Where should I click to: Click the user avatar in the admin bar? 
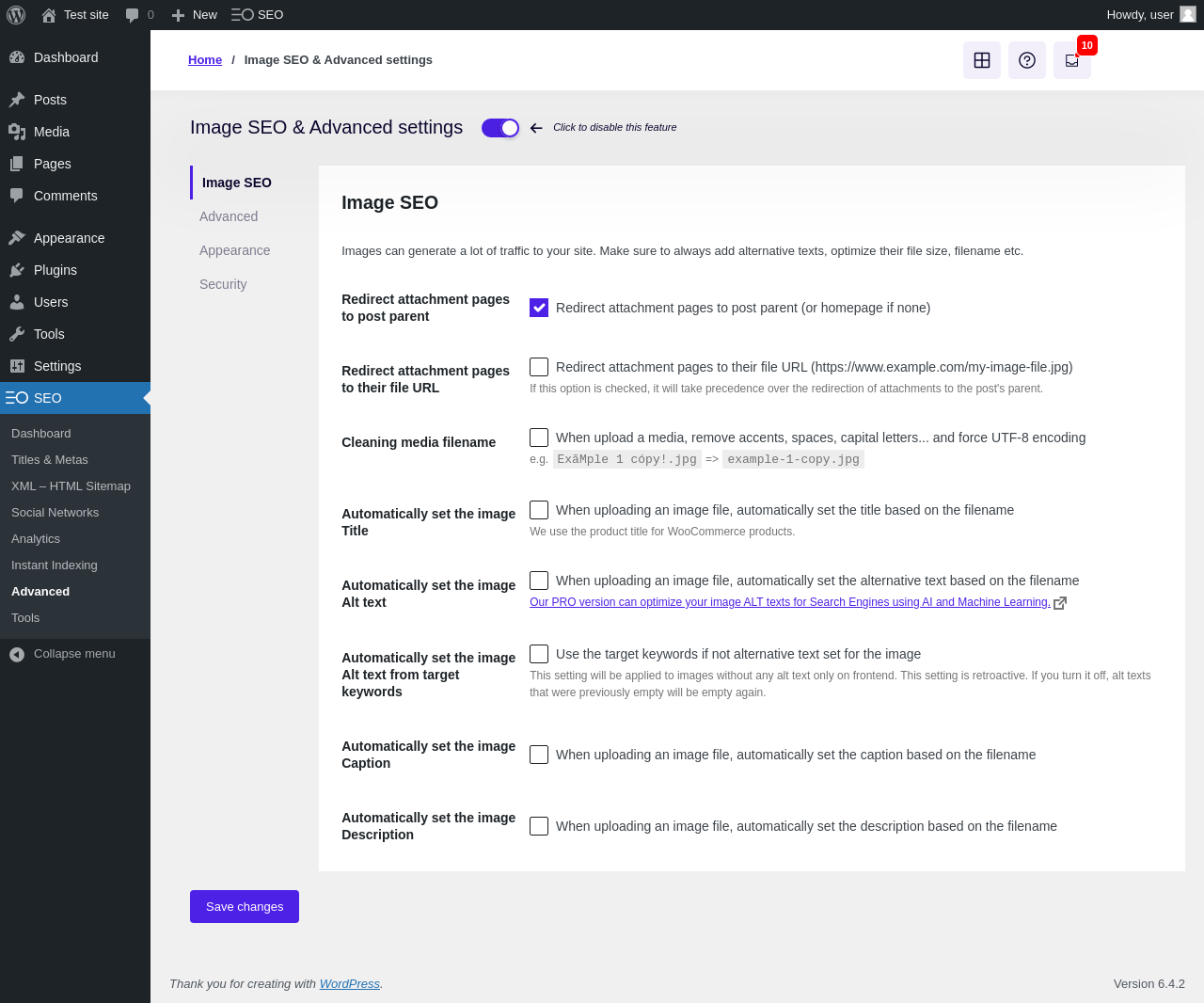point(1188,14)
